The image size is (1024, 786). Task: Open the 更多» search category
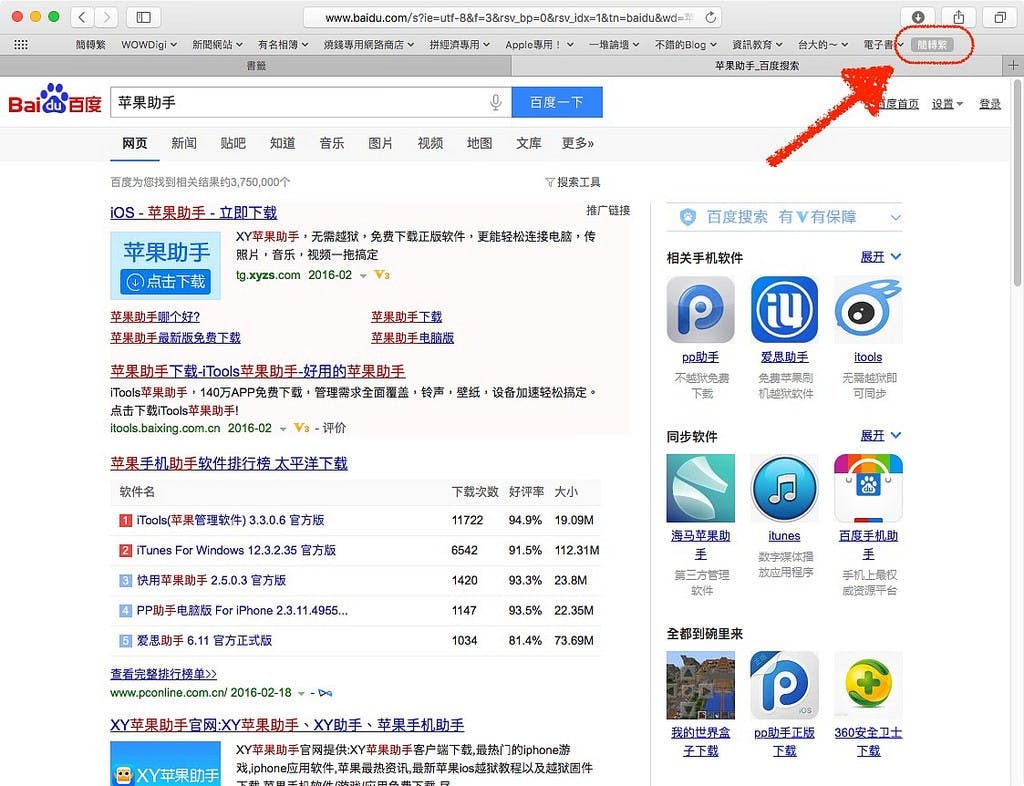(577, 143)
